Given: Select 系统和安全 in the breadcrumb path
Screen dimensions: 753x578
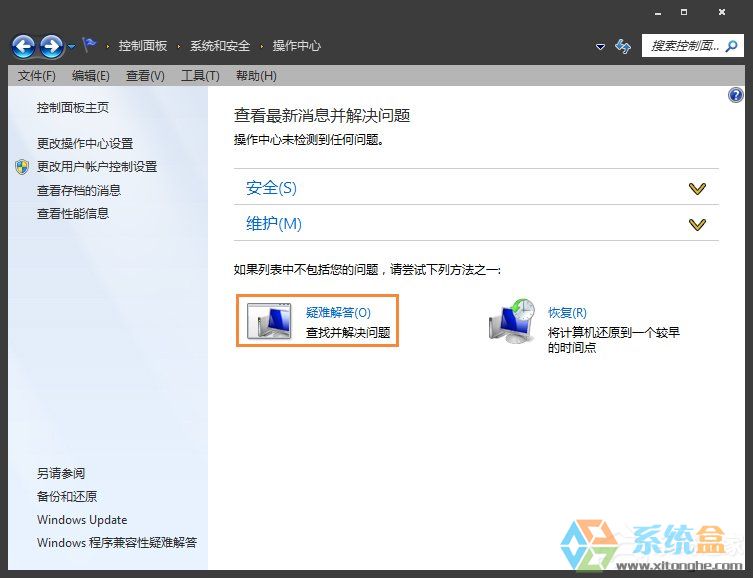Looking at the screenshot, I should tap(220, 46).
